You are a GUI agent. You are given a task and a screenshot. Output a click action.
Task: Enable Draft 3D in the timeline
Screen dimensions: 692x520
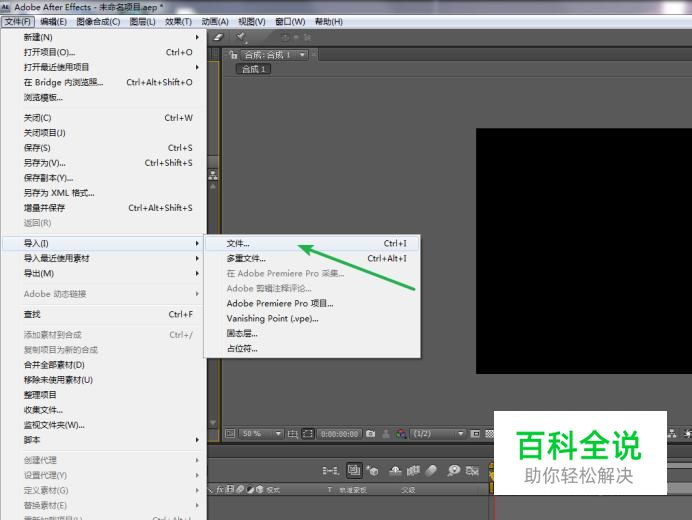coord(373,471)
